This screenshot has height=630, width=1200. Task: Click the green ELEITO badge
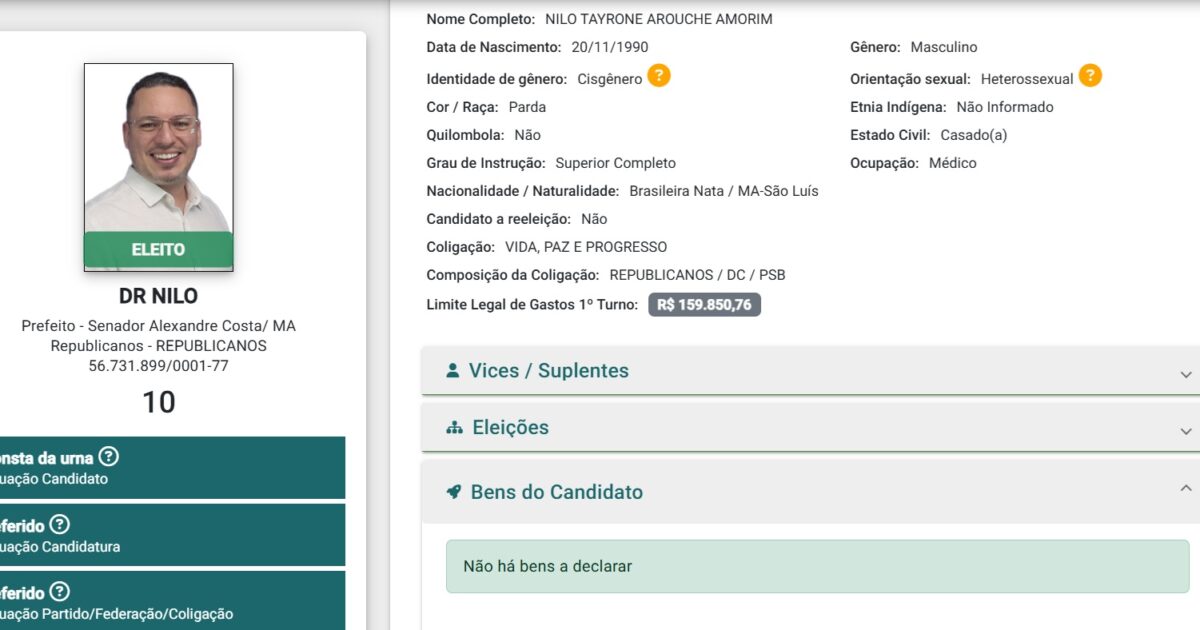(158, 250)
